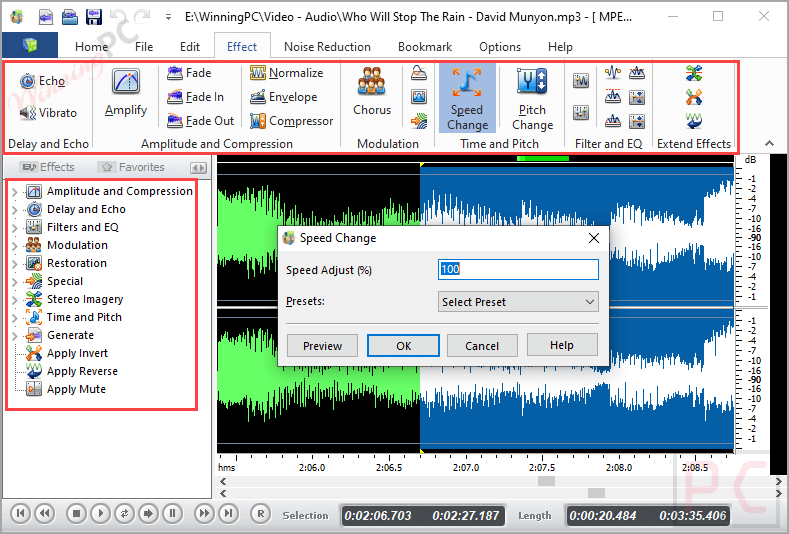The width and height of the screenshot is (789, 534).
Task: Jump to start with the skip-to-beginning button
Action: click(21, 513)
